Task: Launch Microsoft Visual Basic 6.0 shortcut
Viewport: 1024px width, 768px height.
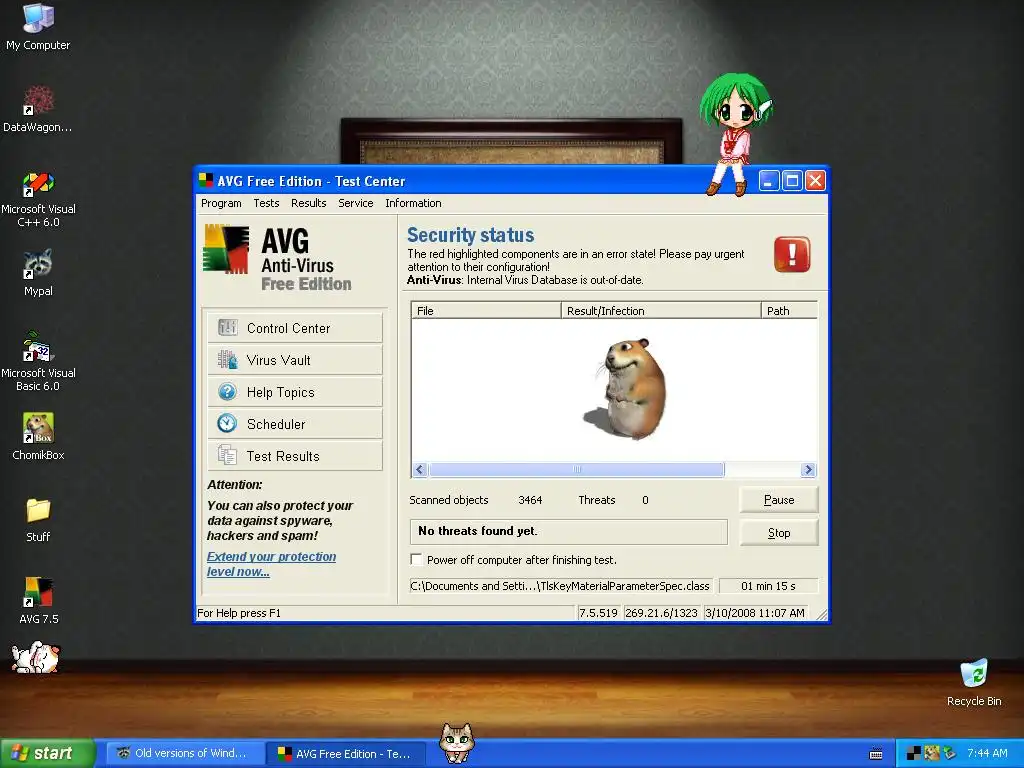Action: point(38,362)
